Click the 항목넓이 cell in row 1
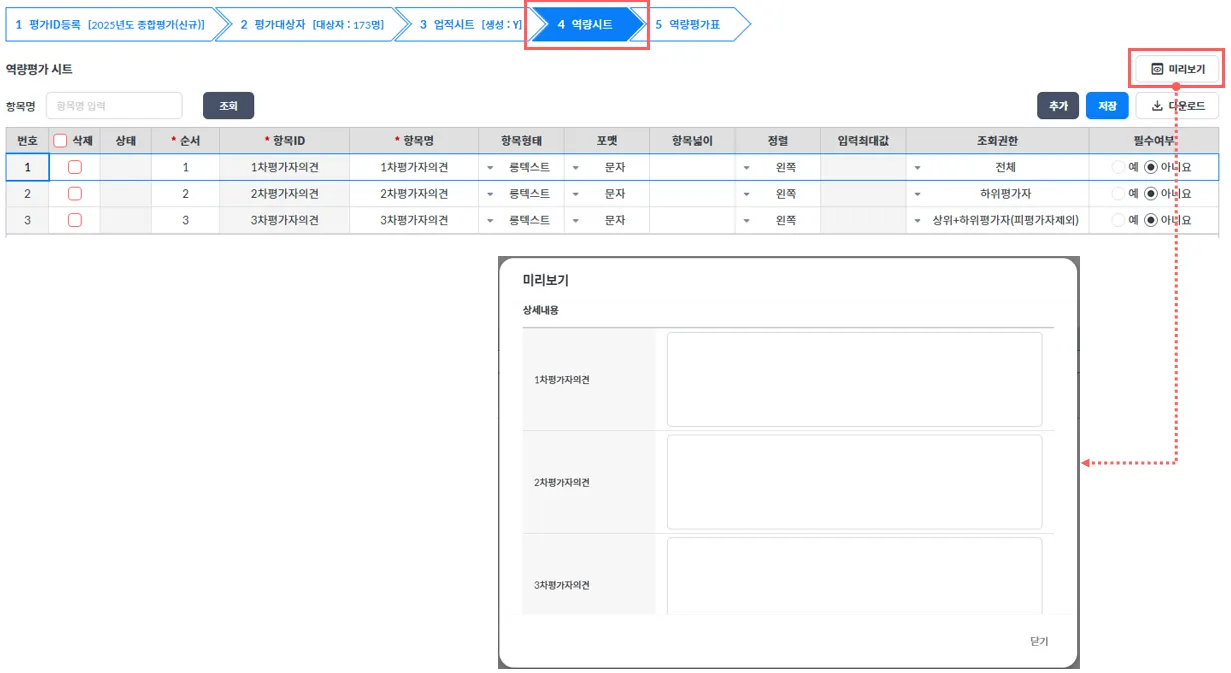1231x673 pixels. click(692, 167)
